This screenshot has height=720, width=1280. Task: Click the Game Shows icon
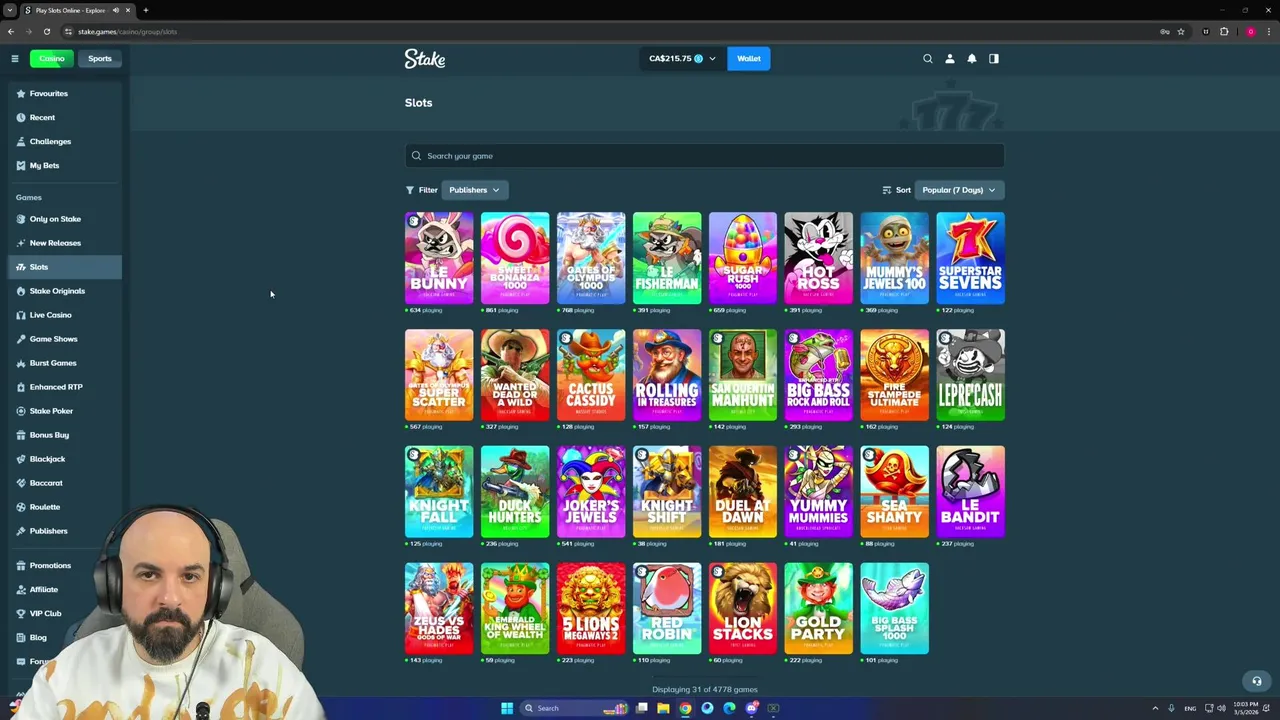(x=21, y=339)
